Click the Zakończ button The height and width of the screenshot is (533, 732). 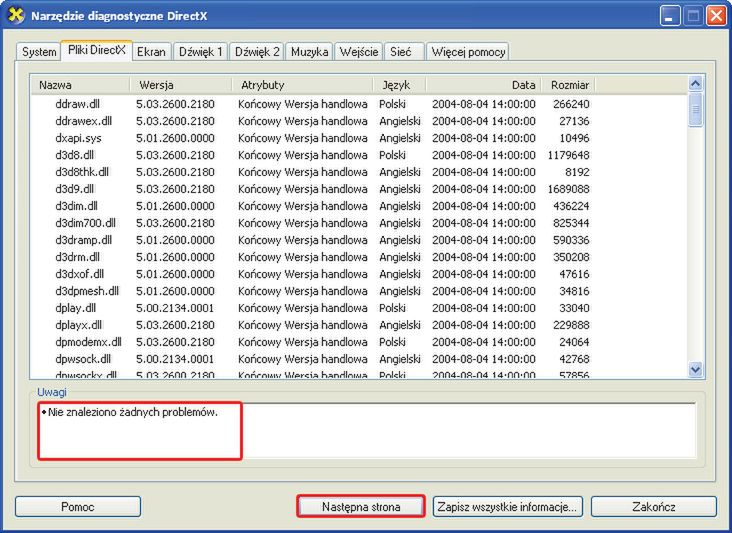(x=654, y=506)
